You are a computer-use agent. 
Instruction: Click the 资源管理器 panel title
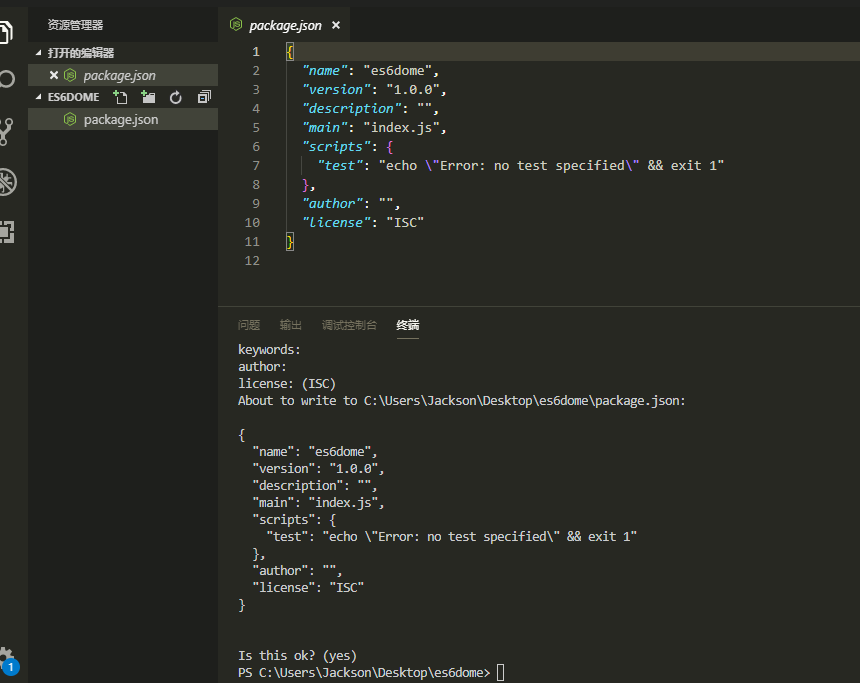[x=76, y=25]
